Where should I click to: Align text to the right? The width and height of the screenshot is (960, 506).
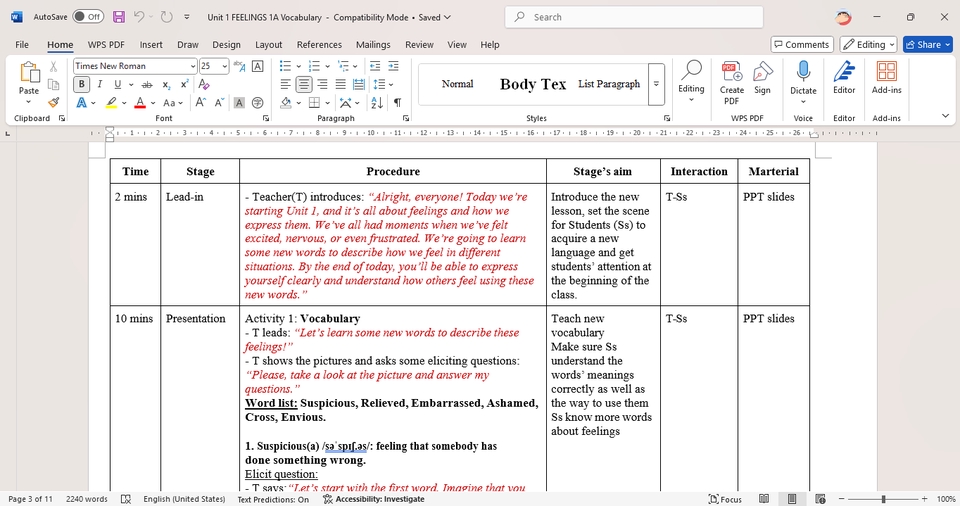[x=322, y=85]
